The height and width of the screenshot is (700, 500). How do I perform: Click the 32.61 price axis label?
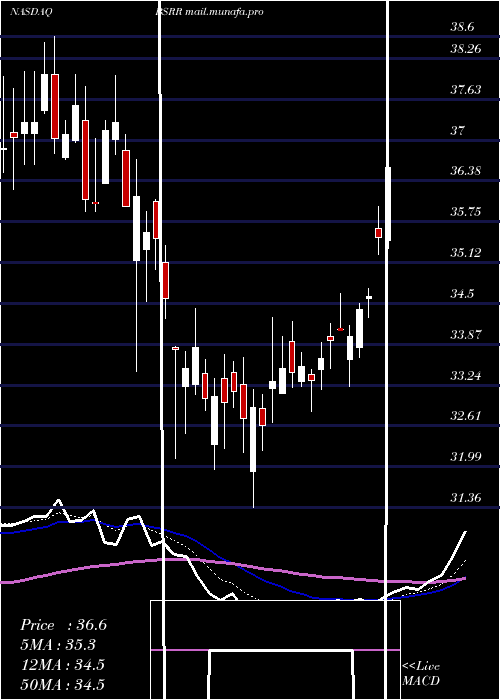[x=466, y=416]
